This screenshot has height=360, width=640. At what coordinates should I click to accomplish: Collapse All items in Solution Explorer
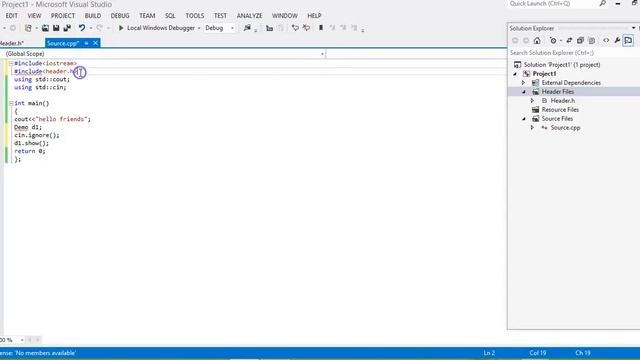[580, 40]
